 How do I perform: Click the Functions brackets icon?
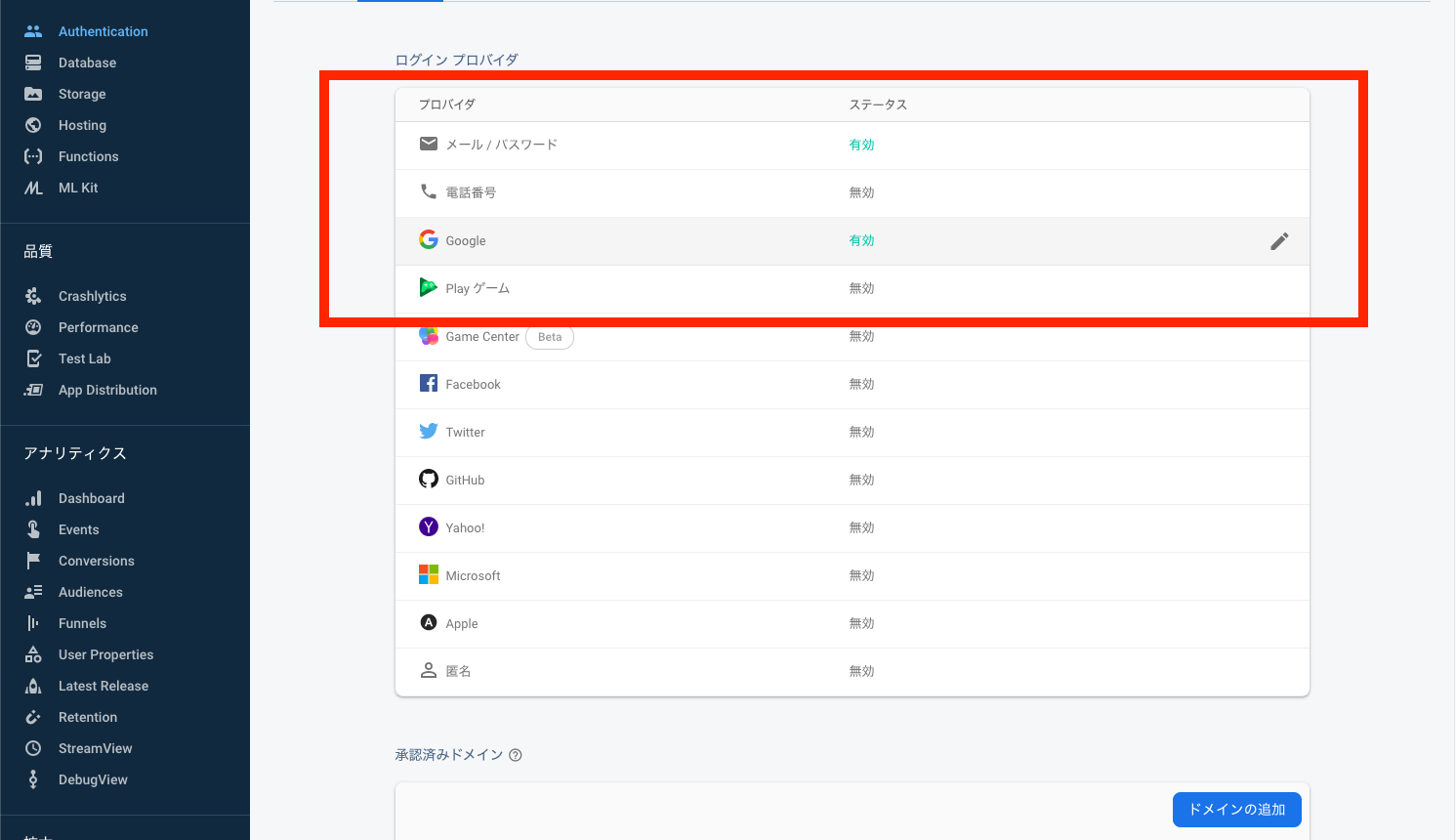tap(33, 156)
